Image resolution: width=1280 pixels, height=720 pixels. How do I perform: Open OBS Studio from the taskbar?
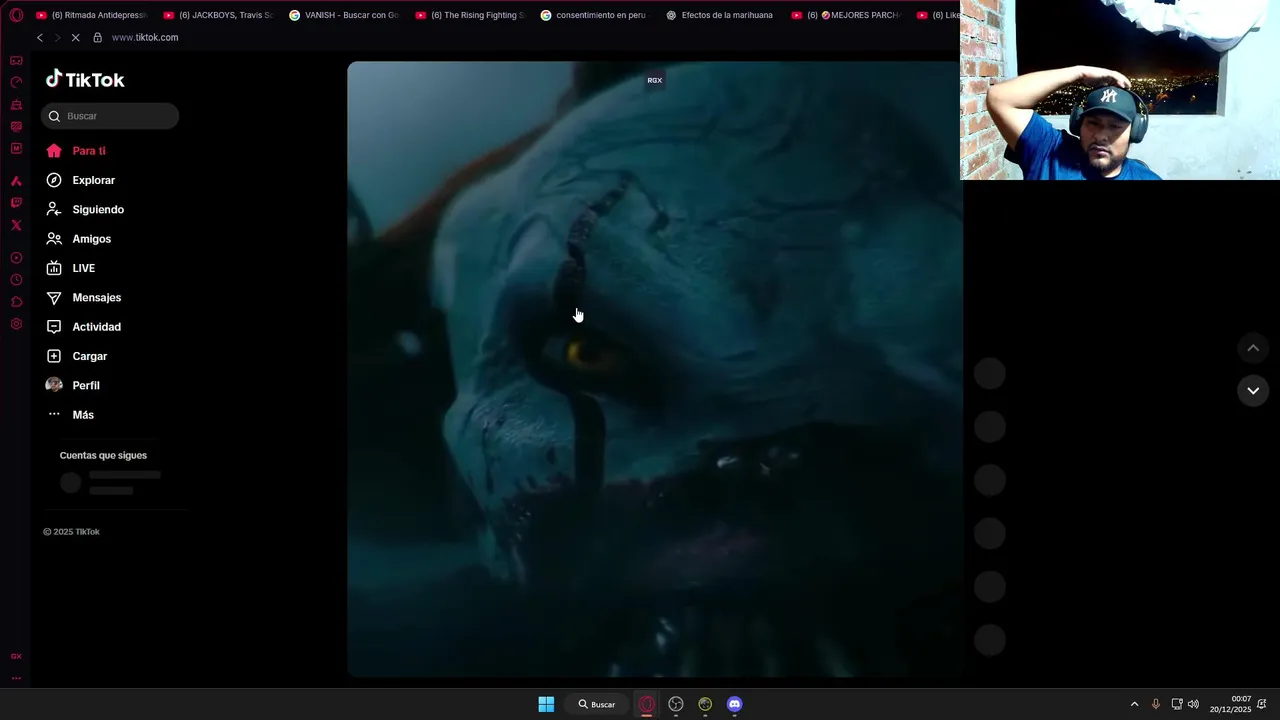(676, 704)
